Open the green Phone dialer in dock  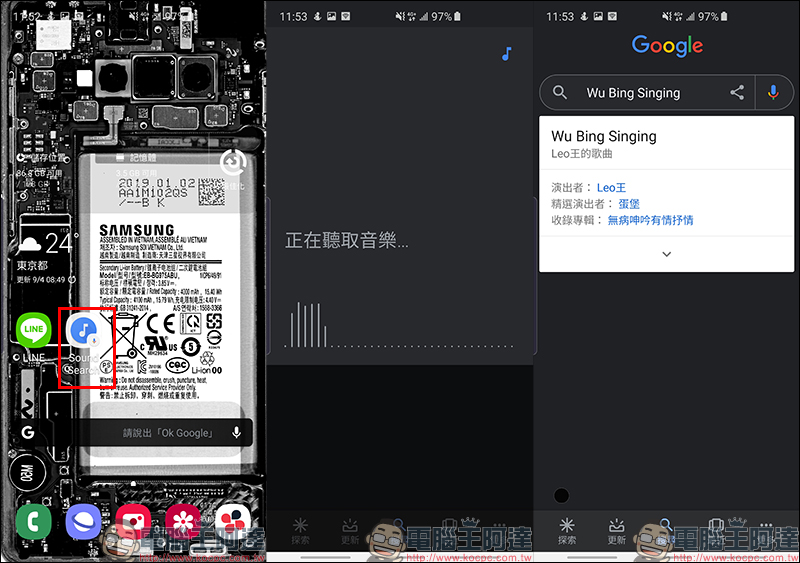[x=34, y=523]
